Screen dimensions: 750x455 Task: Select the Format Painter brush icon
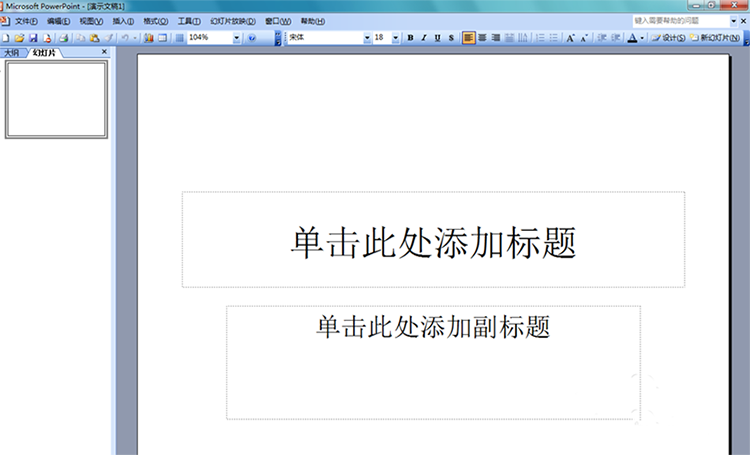pyautogui.click(x=109, y=38)
